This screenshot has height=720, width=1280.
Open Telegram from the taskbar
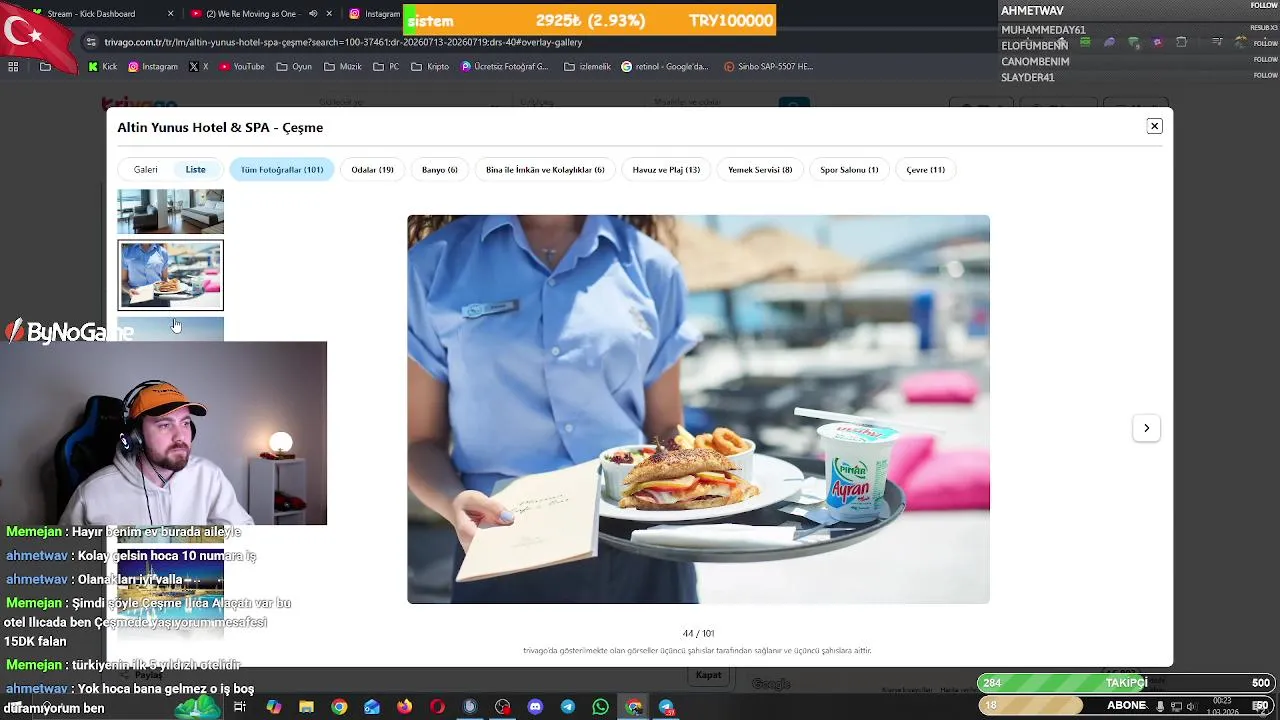click(x=568, y=707)
